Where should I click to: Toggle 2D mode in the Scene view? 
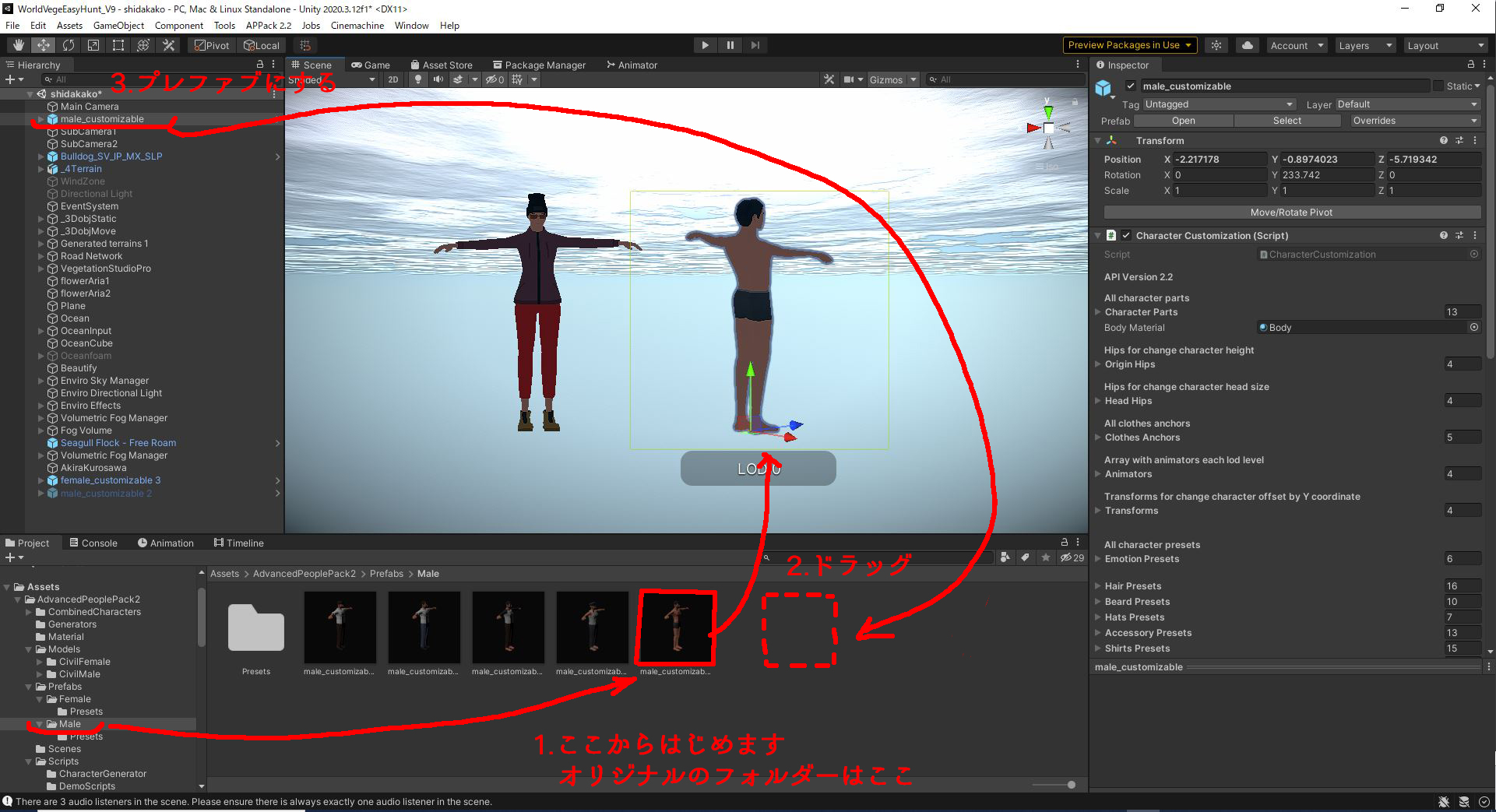click(x=393, y=79)
